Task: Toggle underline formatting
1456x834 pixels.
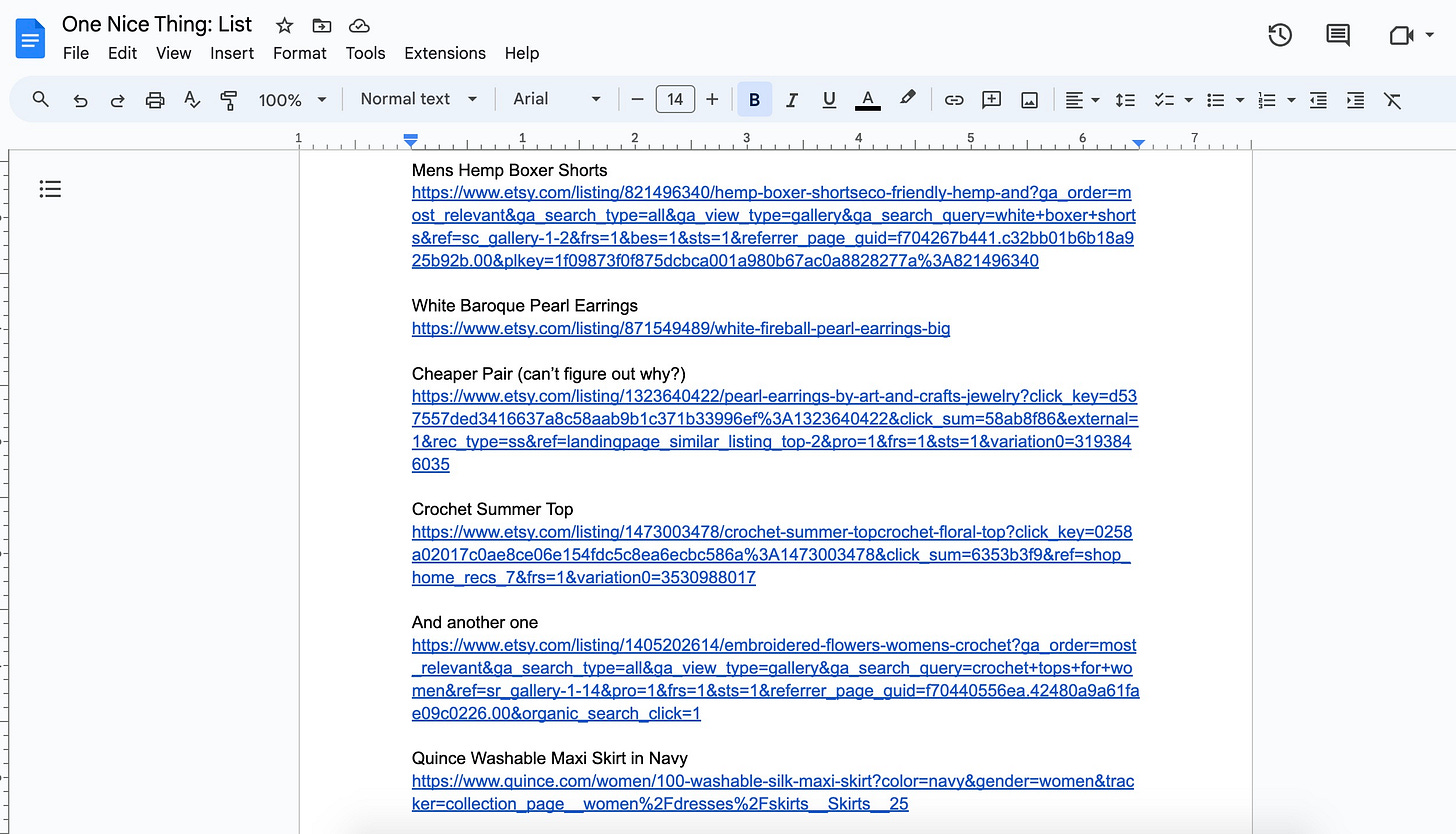Action: [x=829, y=99]
